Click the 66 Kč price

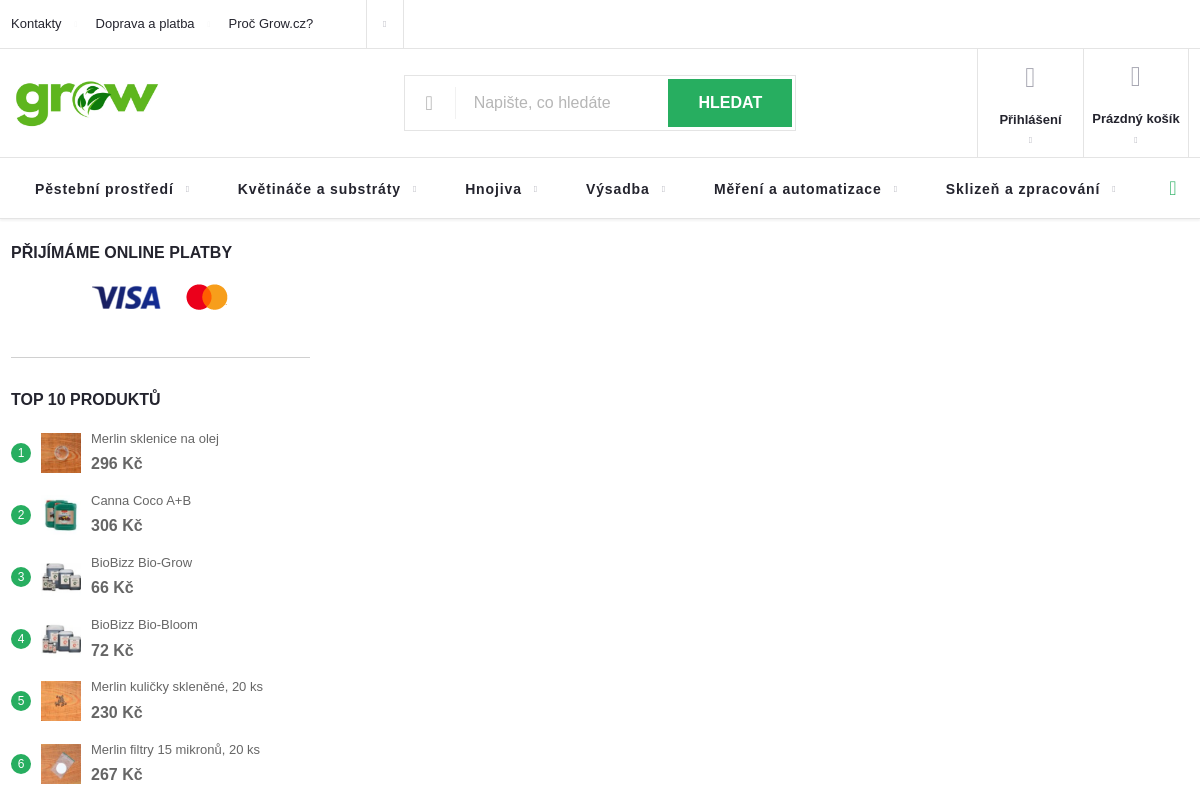click(x=112, y=588)
